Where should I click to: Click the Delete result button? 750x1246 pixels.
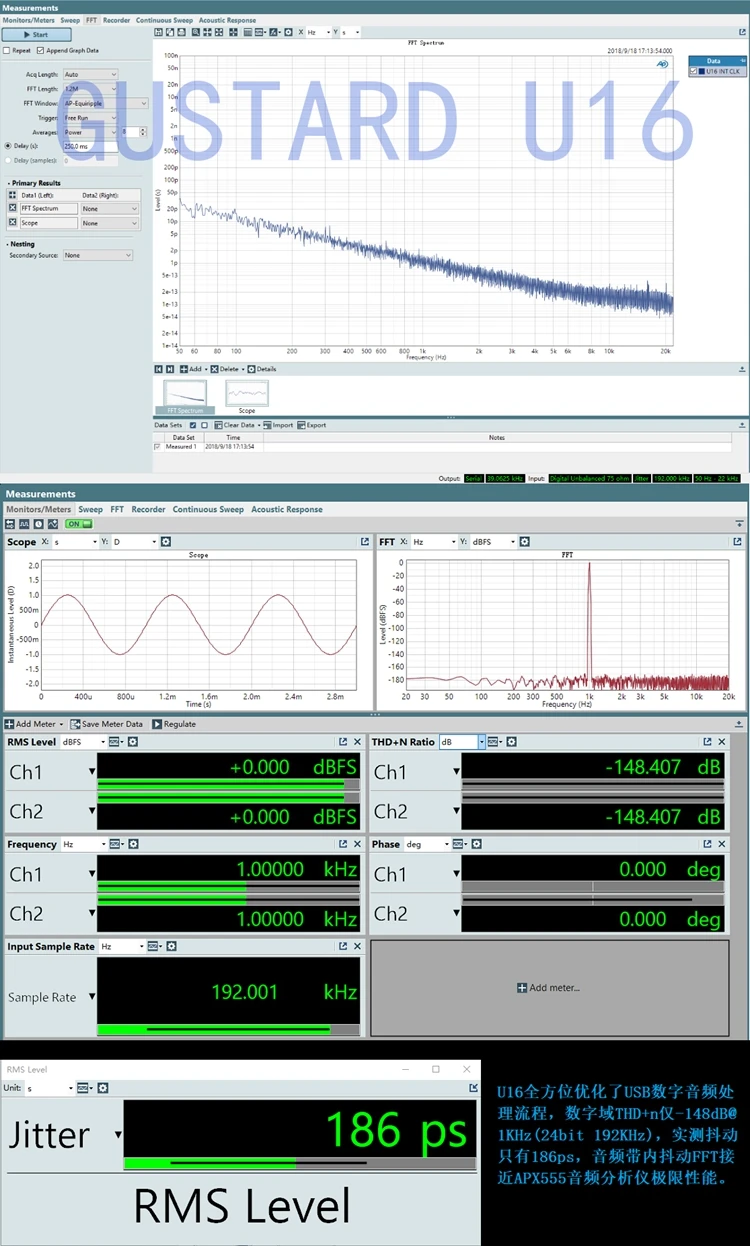point(225,369)
